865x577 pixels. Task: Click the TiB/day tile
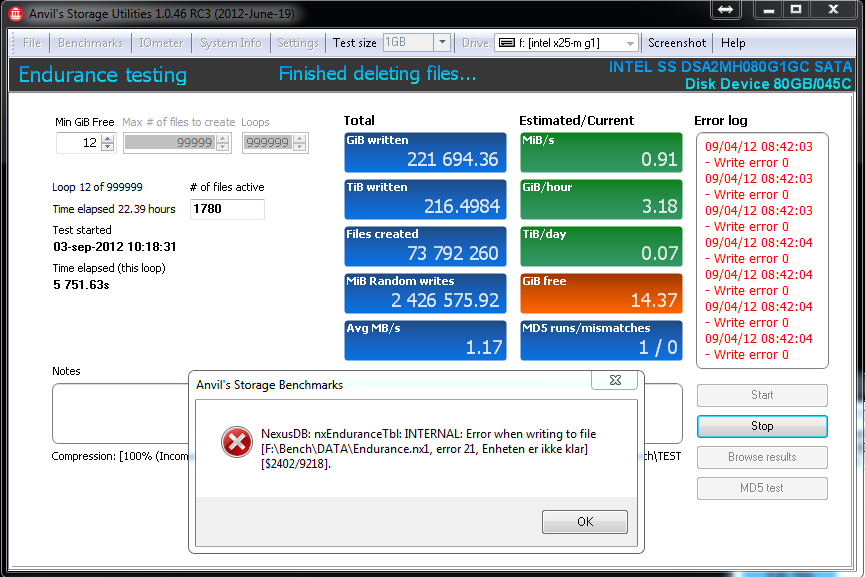coord(601,246)
